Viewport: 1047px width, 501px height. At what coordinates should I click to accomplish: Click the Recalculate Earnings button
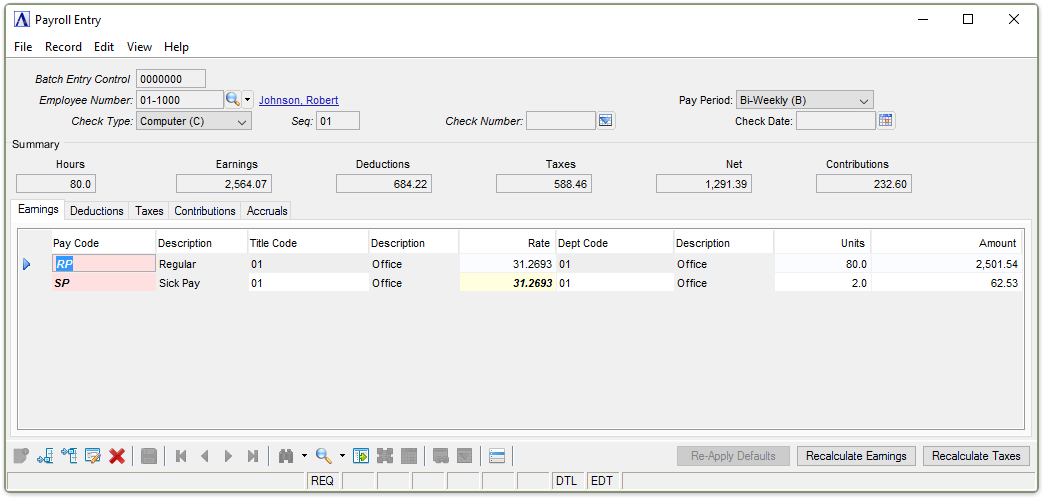pyautogui.click(x=856, y=456)
